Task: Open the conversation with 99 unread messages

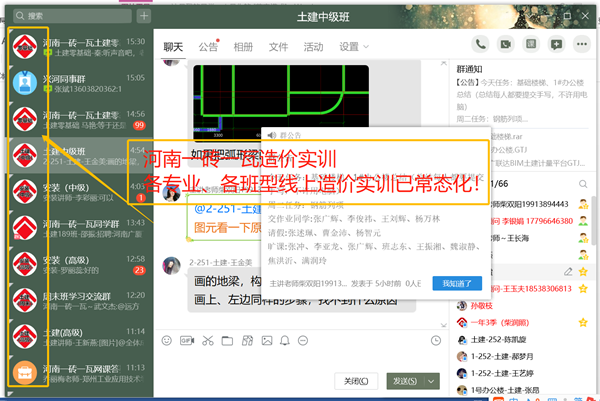Action: (79, 119)
